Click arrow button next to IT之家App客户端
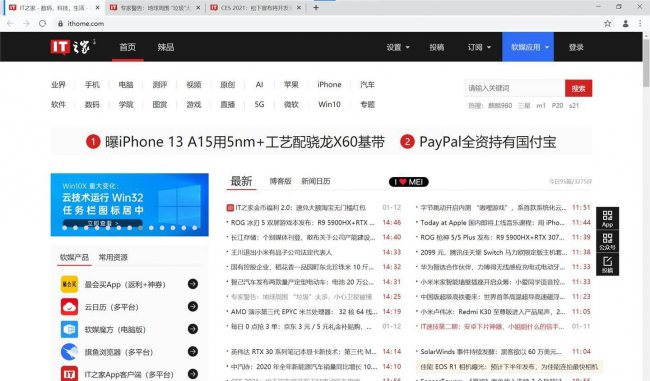The height and width of the screenshot is (381, 650). click(x=193, y=374)
